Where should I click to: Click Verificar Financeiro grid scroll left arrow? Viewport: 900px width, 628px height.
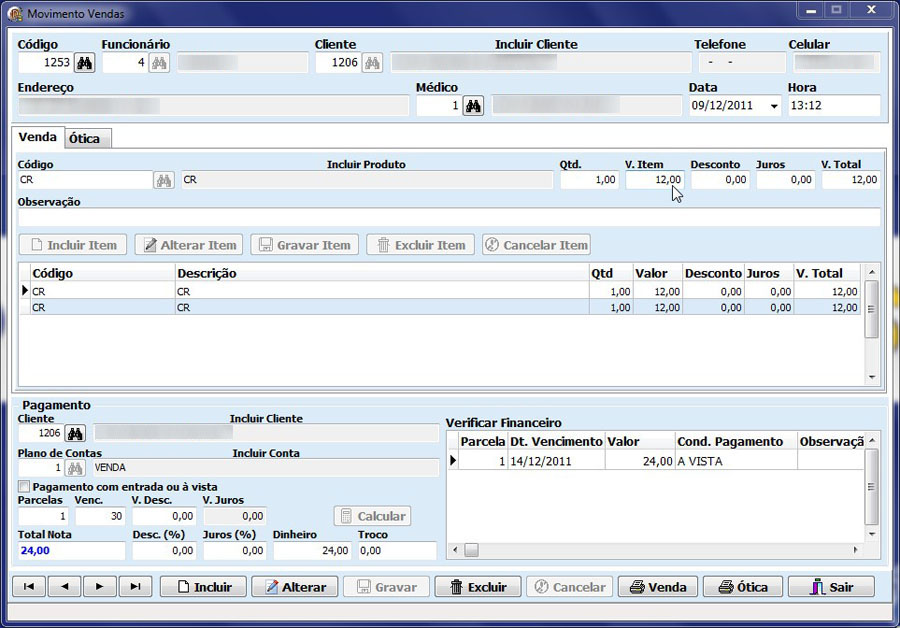click(x=455, y=550)
